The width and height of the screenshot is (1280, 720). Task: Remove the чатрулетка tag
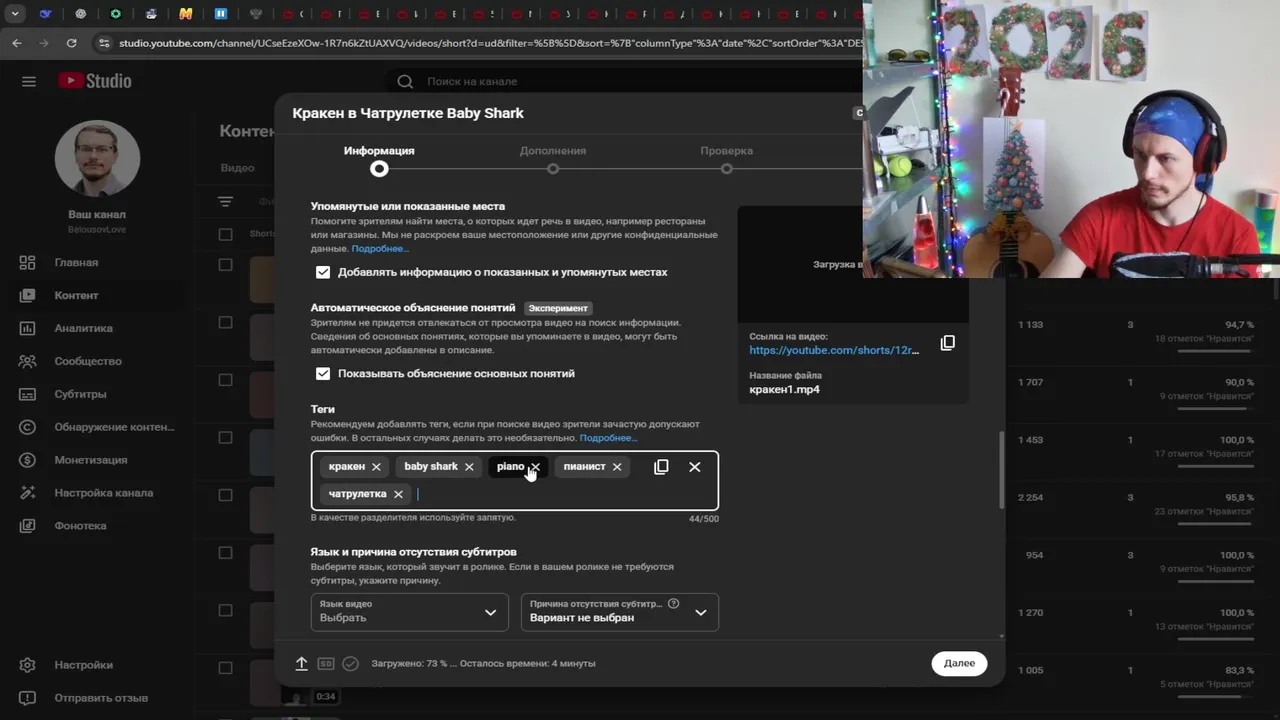[398, 494]
